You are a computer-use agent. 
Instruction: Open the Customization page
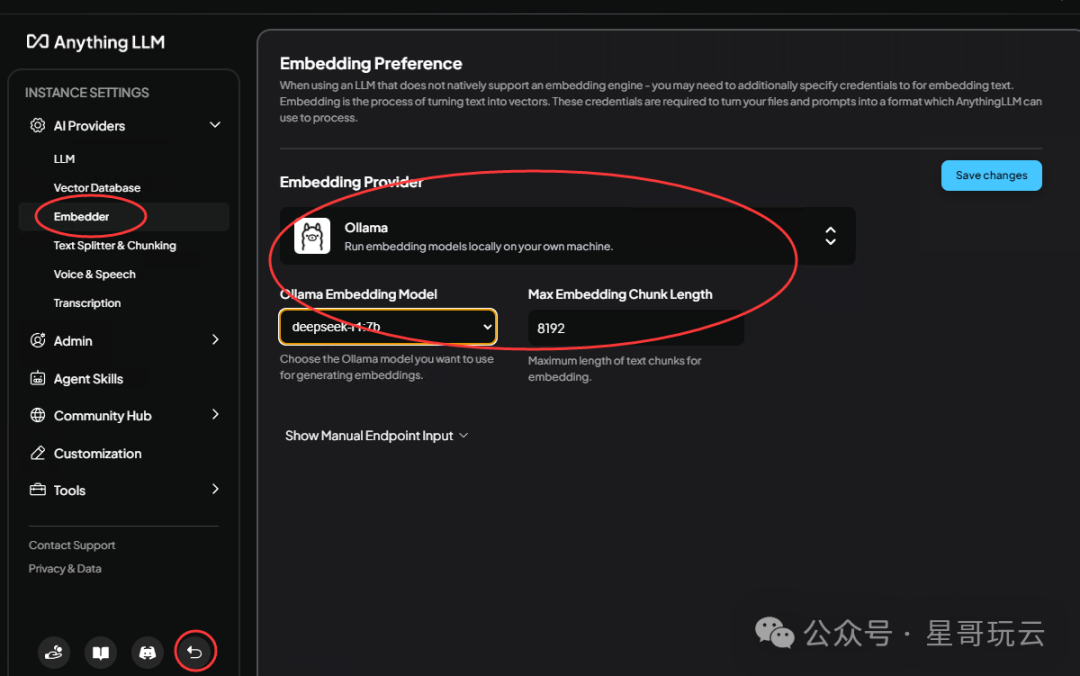[97, 453]
